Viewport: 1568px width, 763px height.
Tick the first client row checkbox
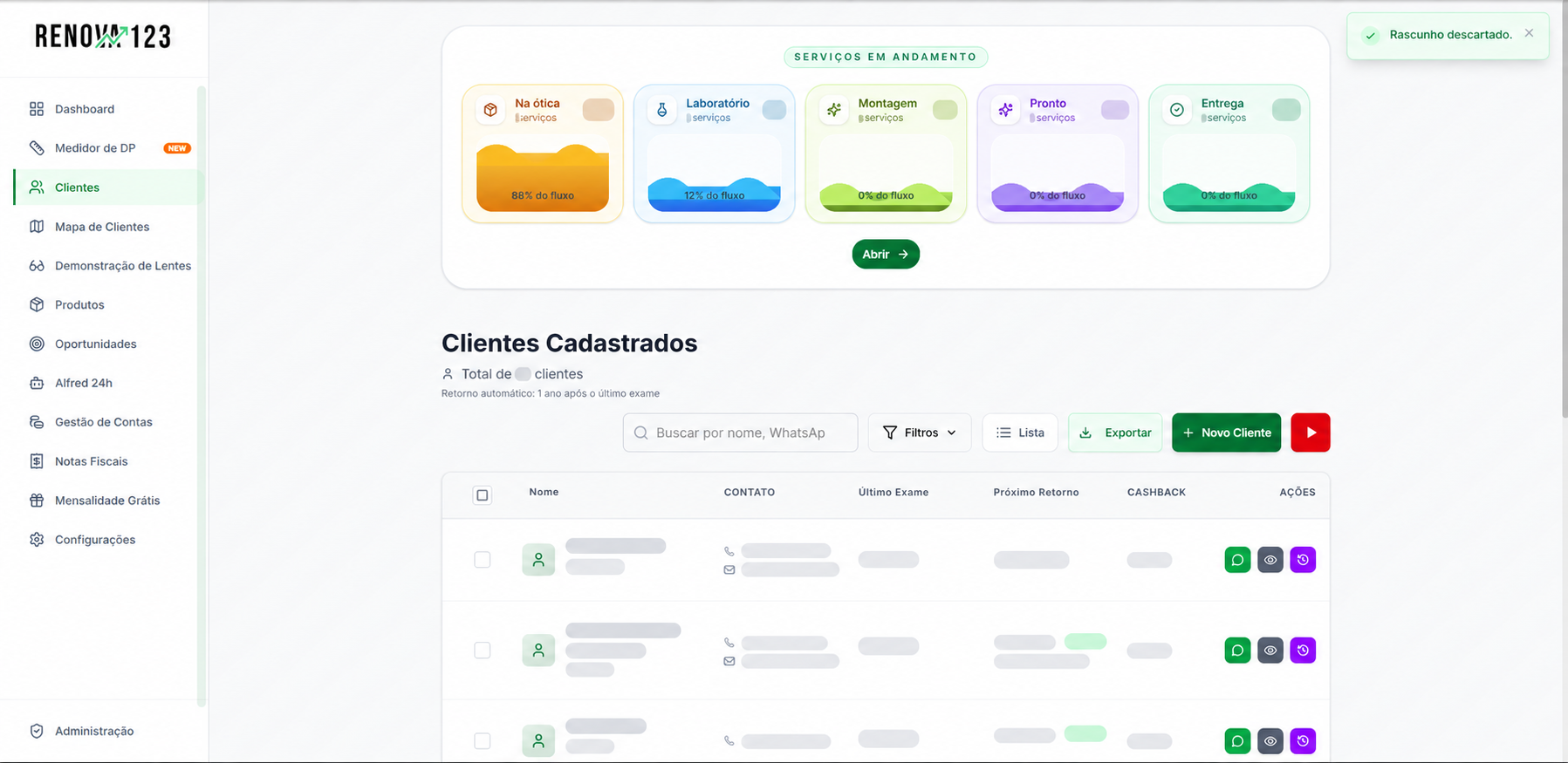click(483, 560)
